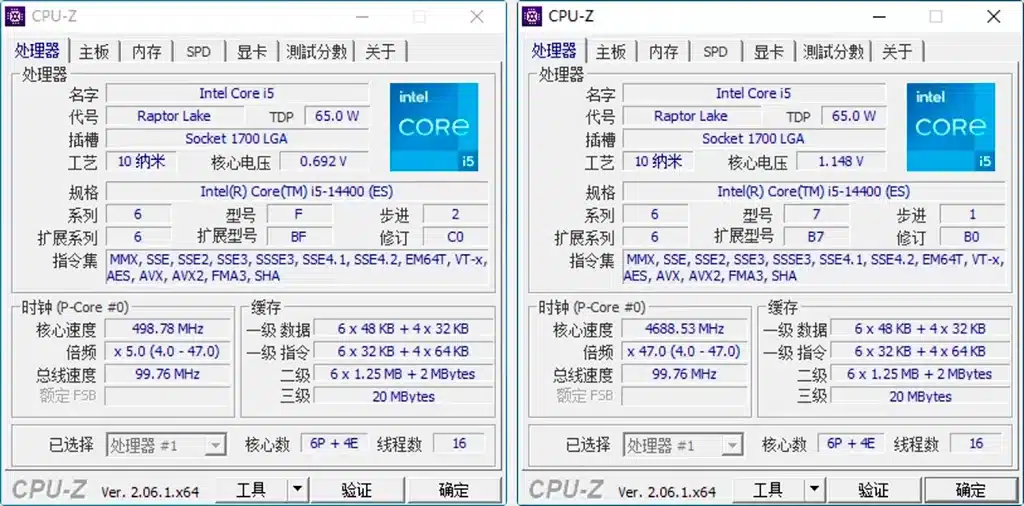
Task: Click the 20 MBytes L3 cache in left window
Action: (x=404, y=396)
